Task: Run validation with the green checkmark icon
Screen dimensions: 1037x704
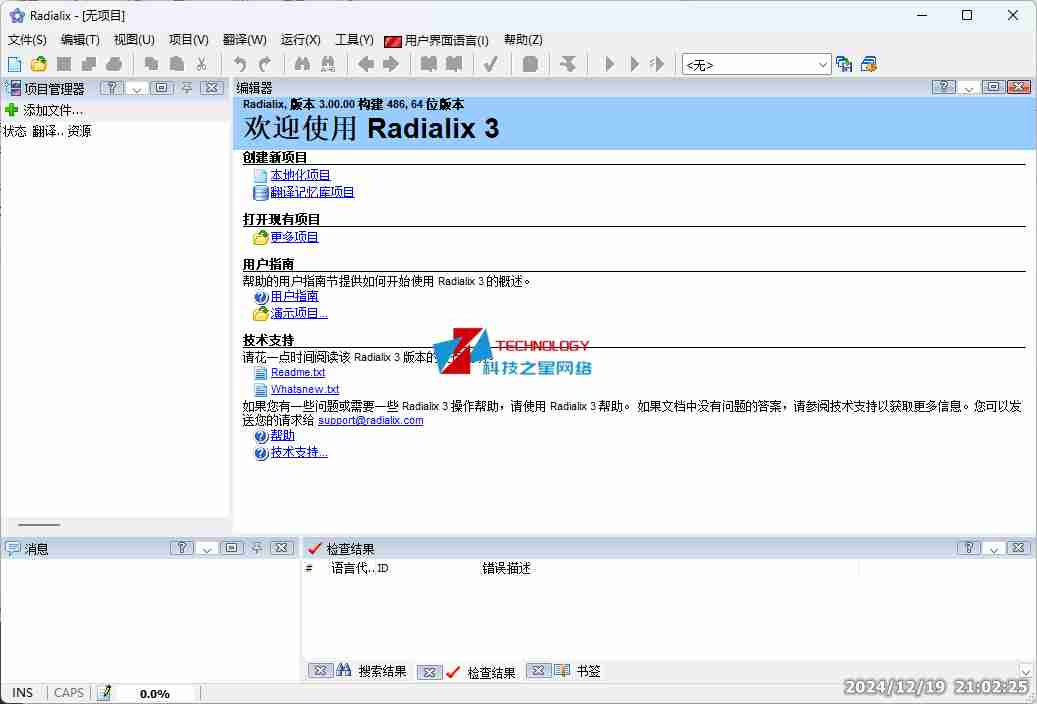Action: click(490, 62)
